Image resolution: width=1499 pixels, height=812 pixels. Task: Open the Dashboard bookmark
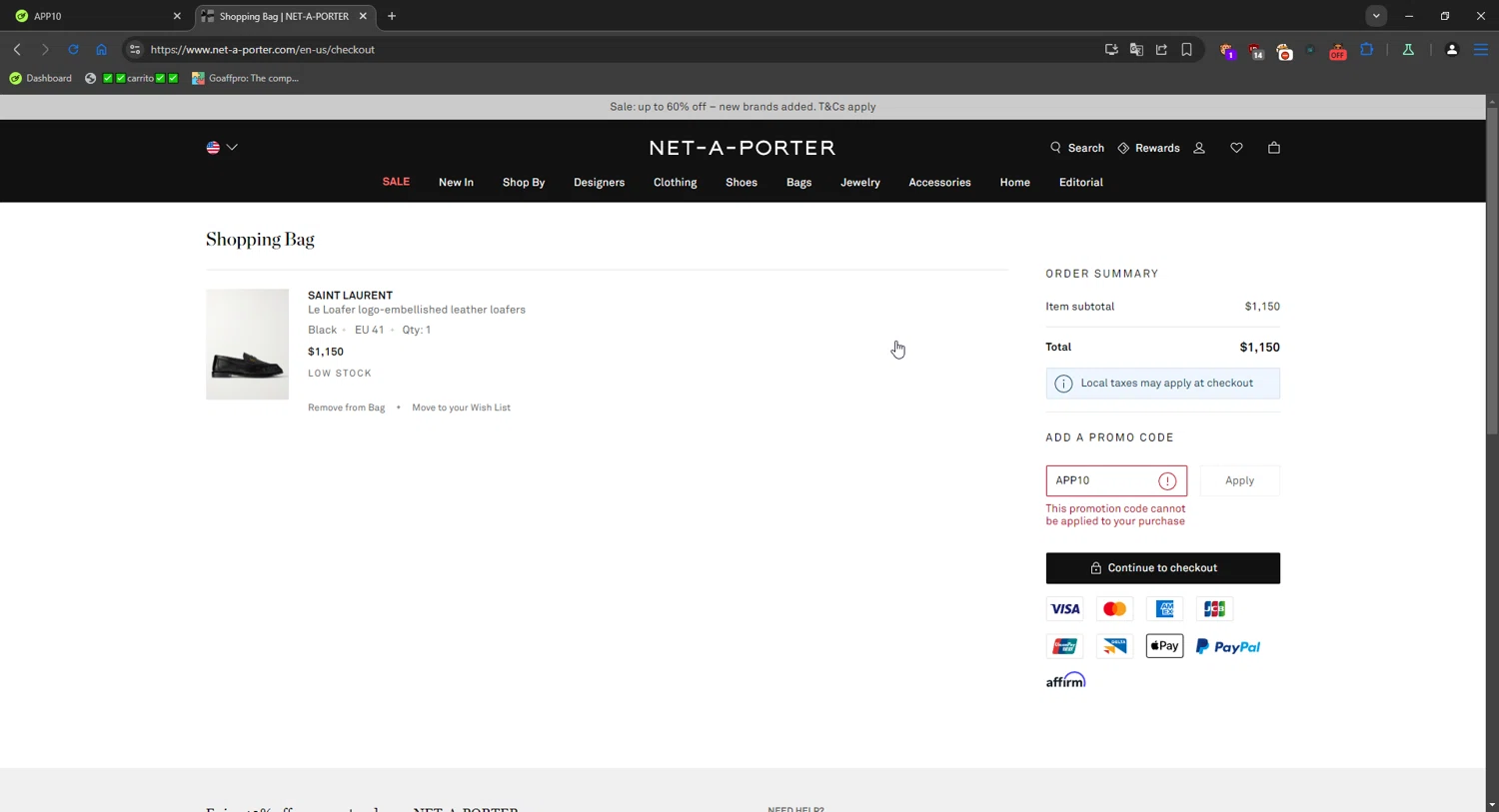pos(41,78)
